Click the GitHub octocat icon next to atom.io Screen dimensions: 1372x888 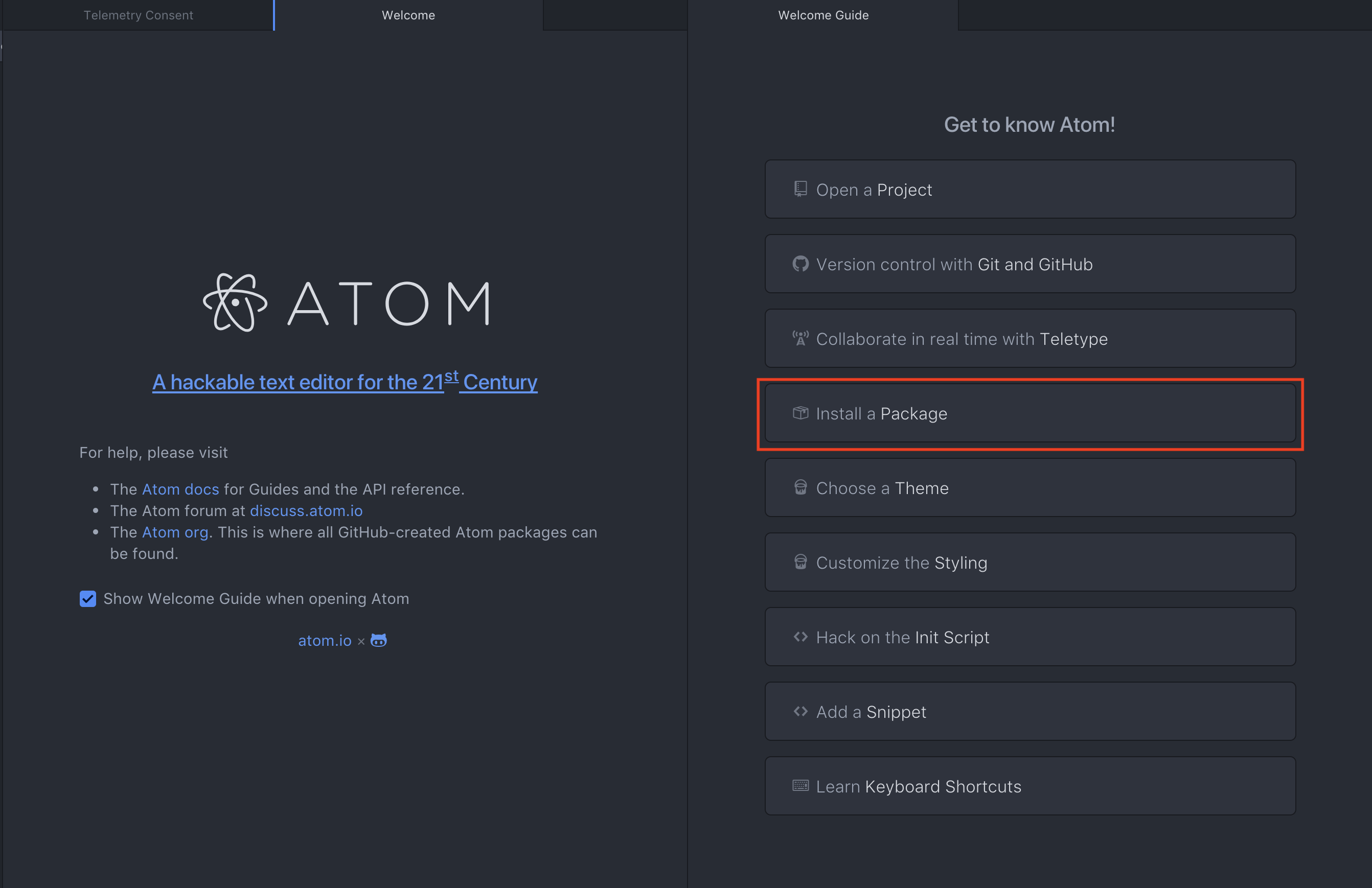click(378, 640)
